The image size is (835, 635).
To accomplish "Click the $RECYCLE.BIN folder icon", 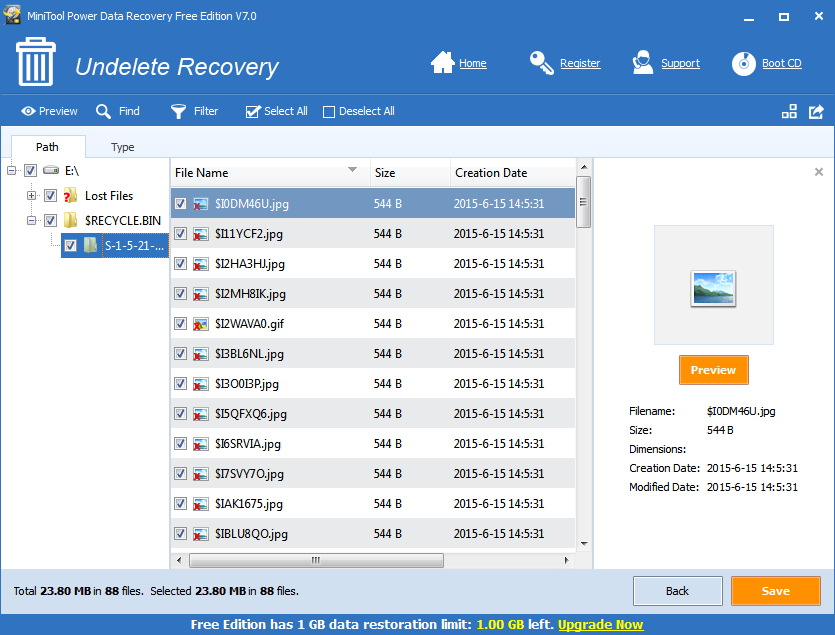I will click(70, 220).
